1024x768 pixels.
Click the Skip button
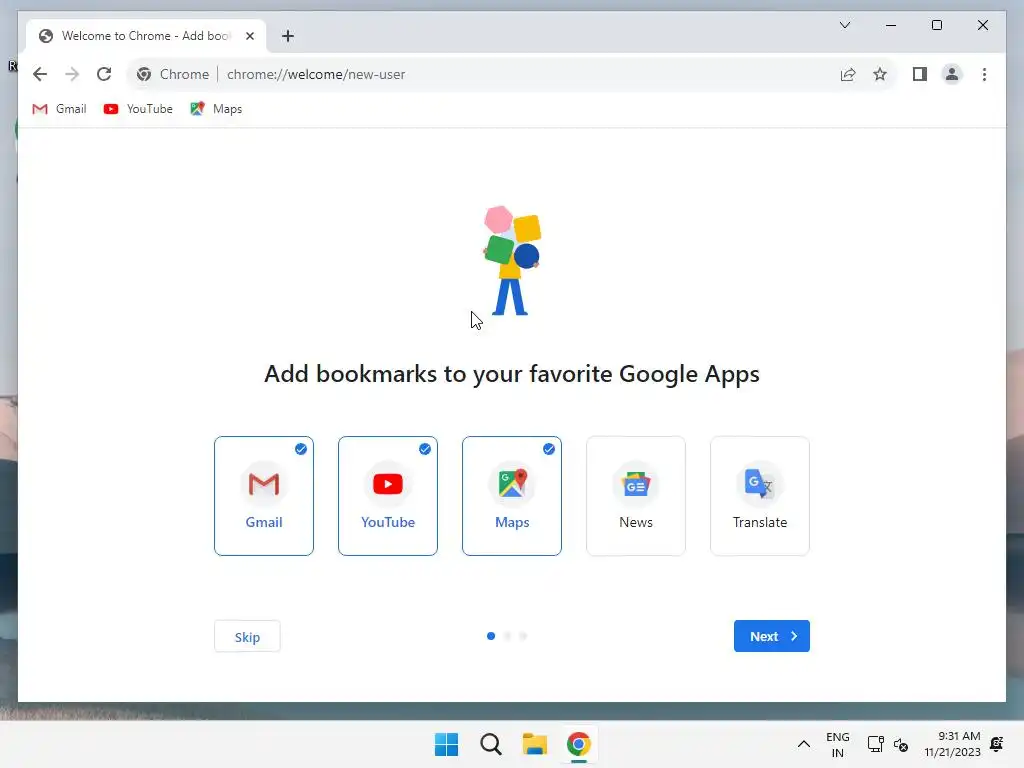[248, 637]
